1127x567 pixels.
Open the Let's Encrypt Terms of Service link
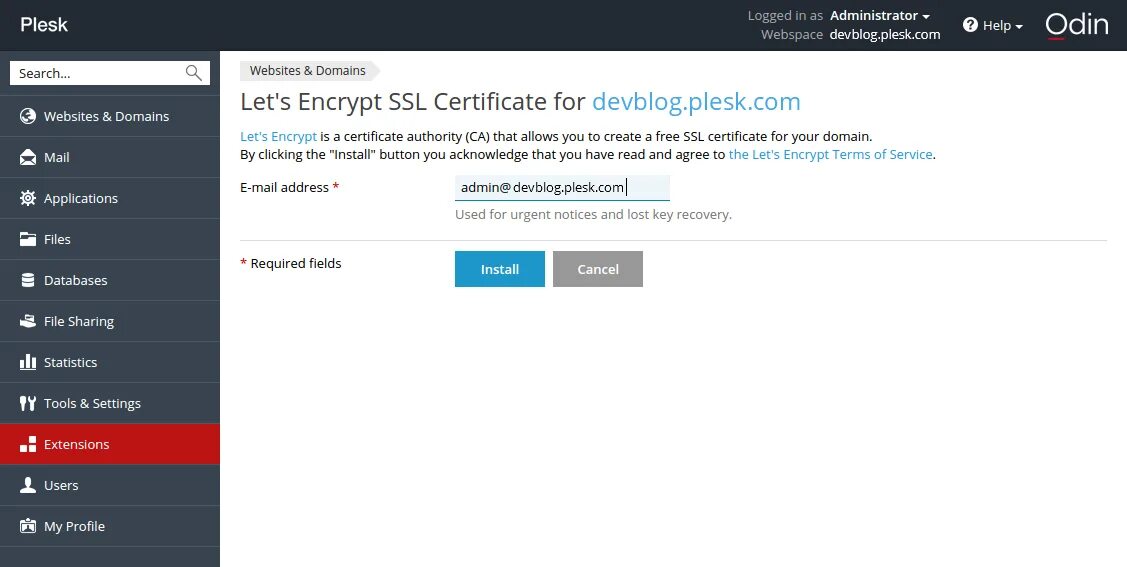coord(830,154)
